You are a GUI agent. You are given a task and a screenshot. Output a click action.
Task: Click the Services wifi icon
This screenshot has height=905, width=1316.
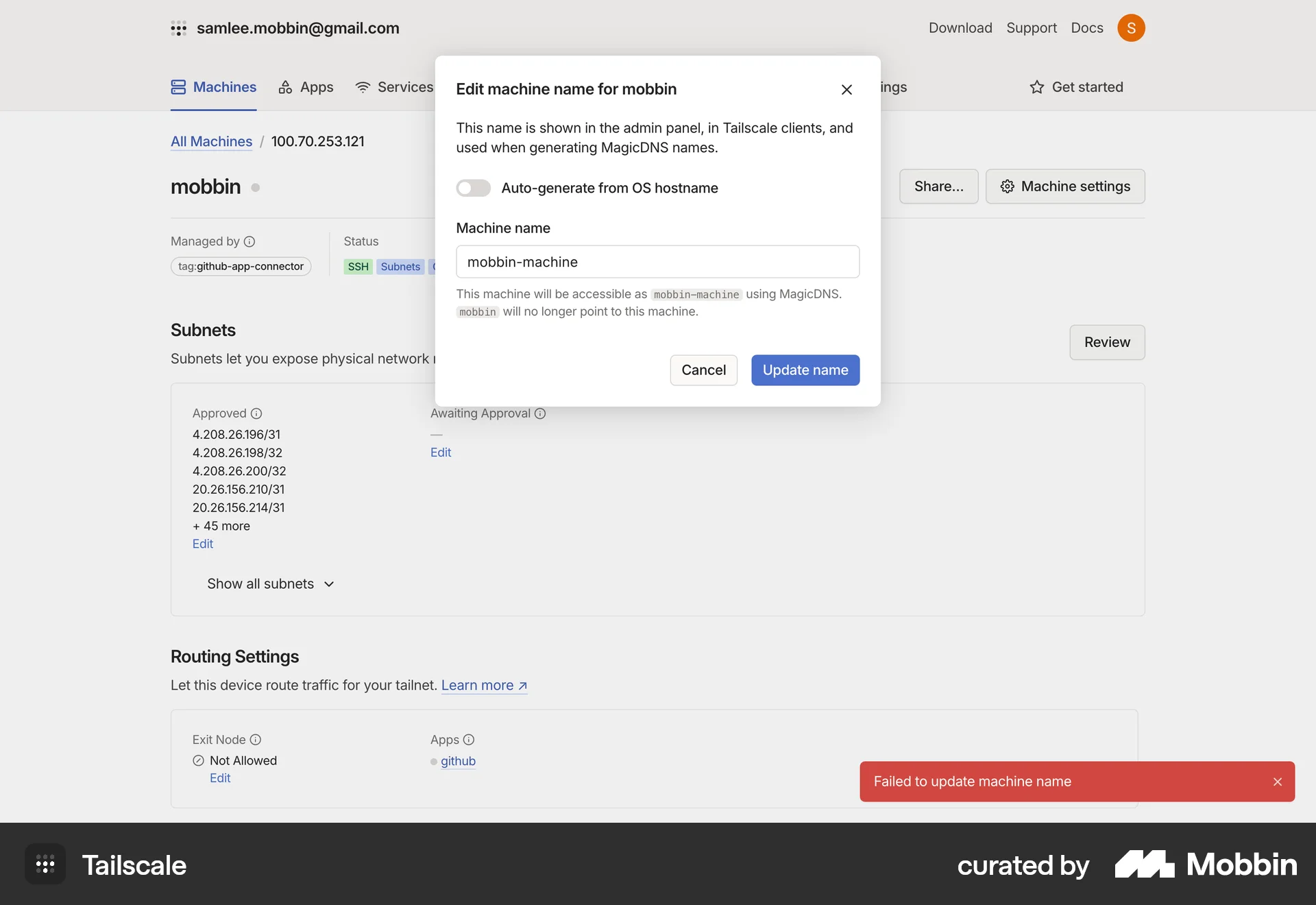click(363, 87)
